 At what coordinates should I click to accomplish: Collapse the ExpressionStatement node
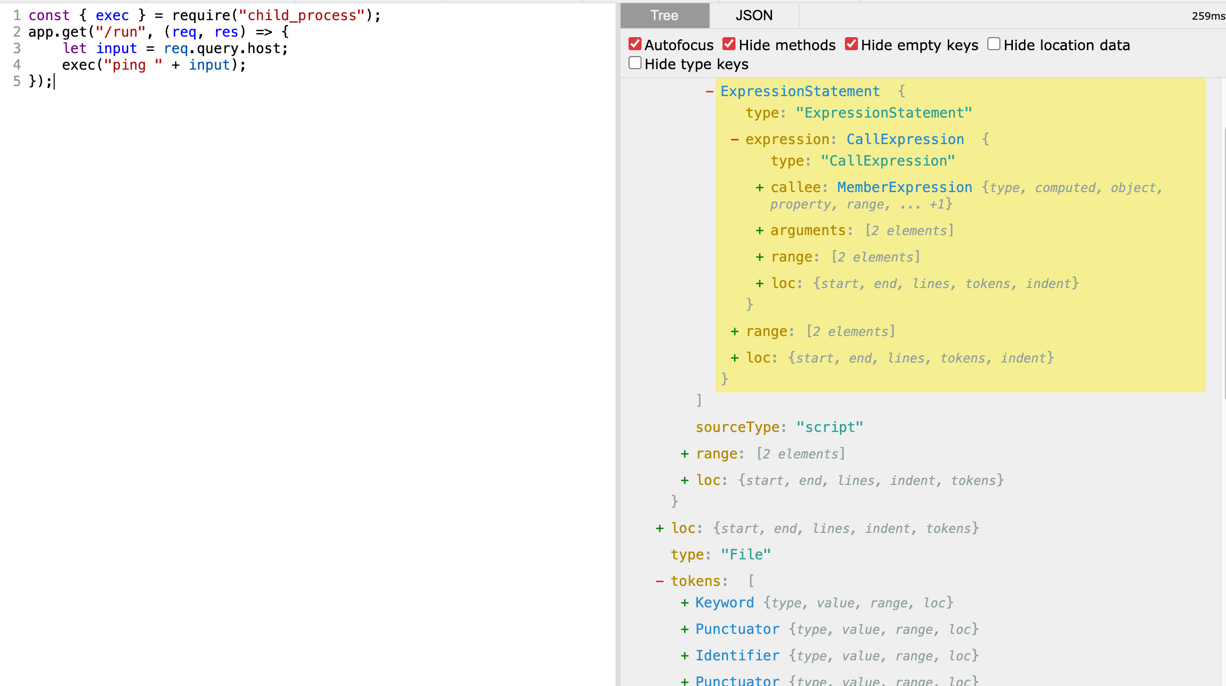point(709,91)
